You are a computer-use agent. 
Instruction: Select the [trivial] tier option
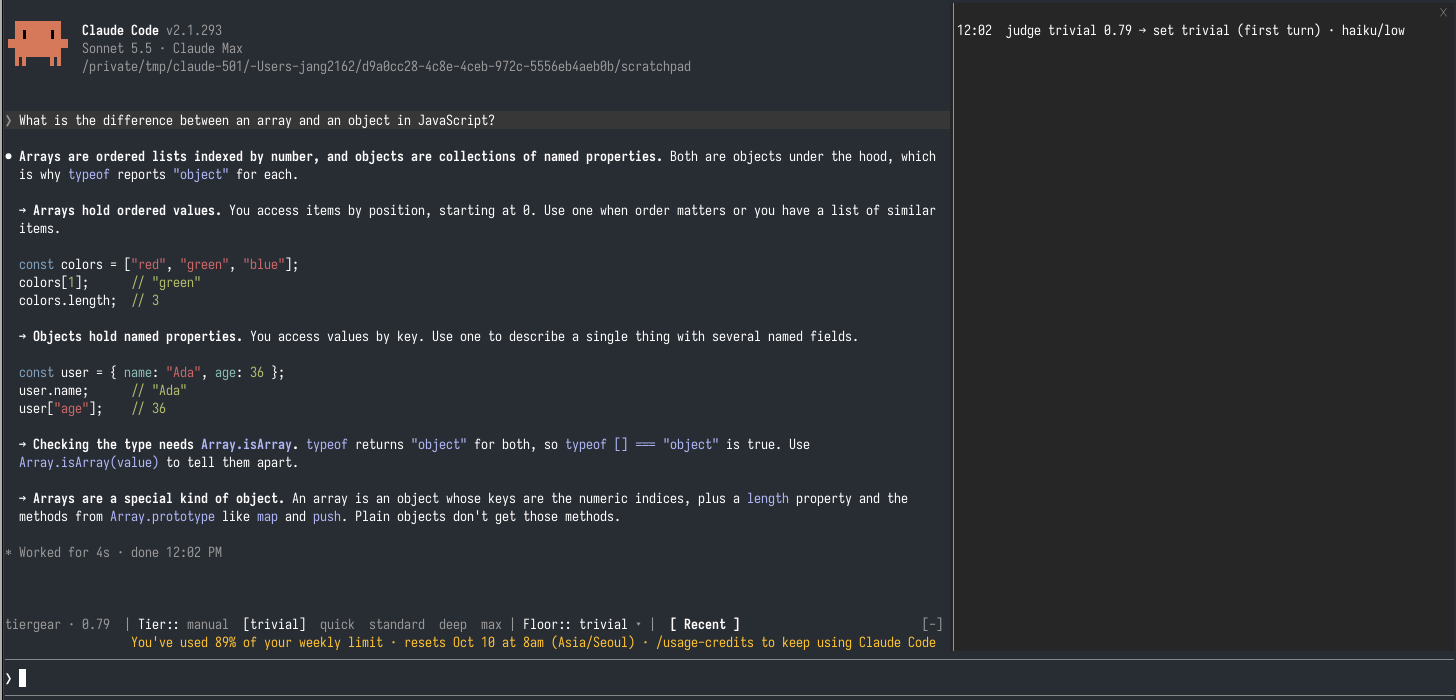274,624
